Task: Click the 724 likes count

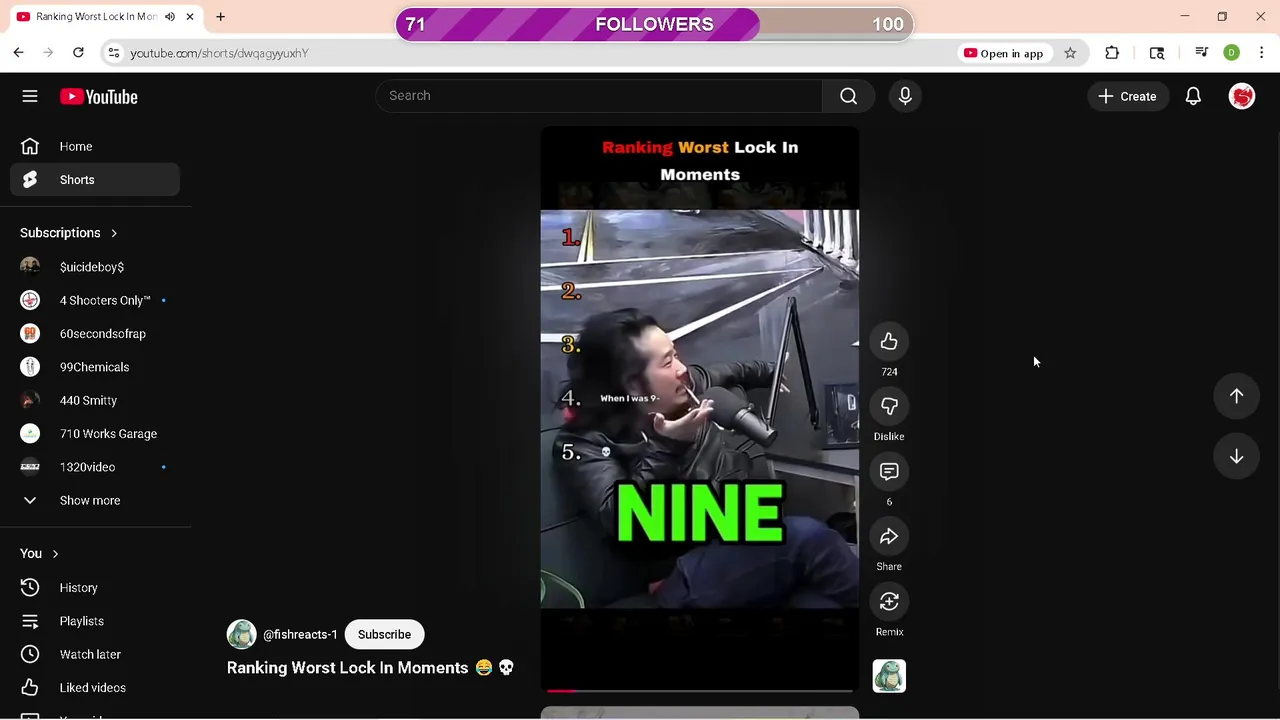Action: [889, 372]
